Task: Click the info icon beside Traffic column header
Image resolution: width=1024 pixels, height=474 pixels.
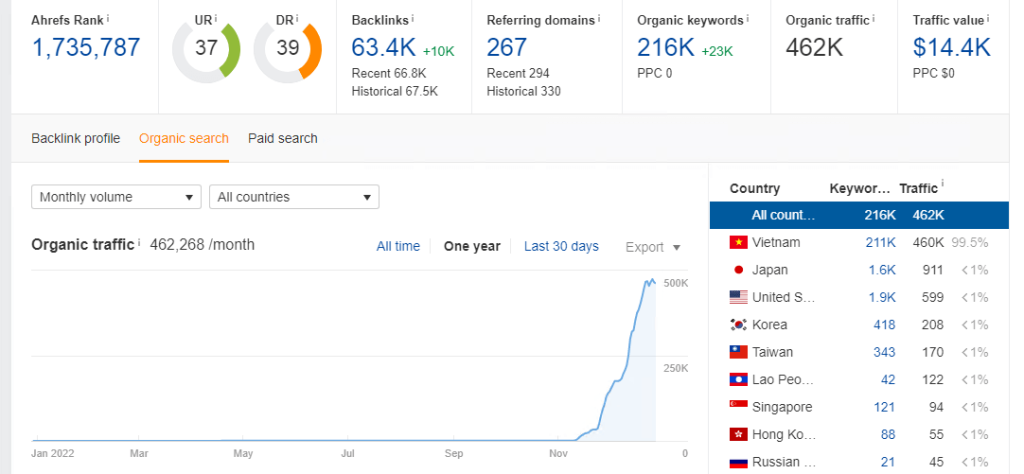Action: pos(942,185)
